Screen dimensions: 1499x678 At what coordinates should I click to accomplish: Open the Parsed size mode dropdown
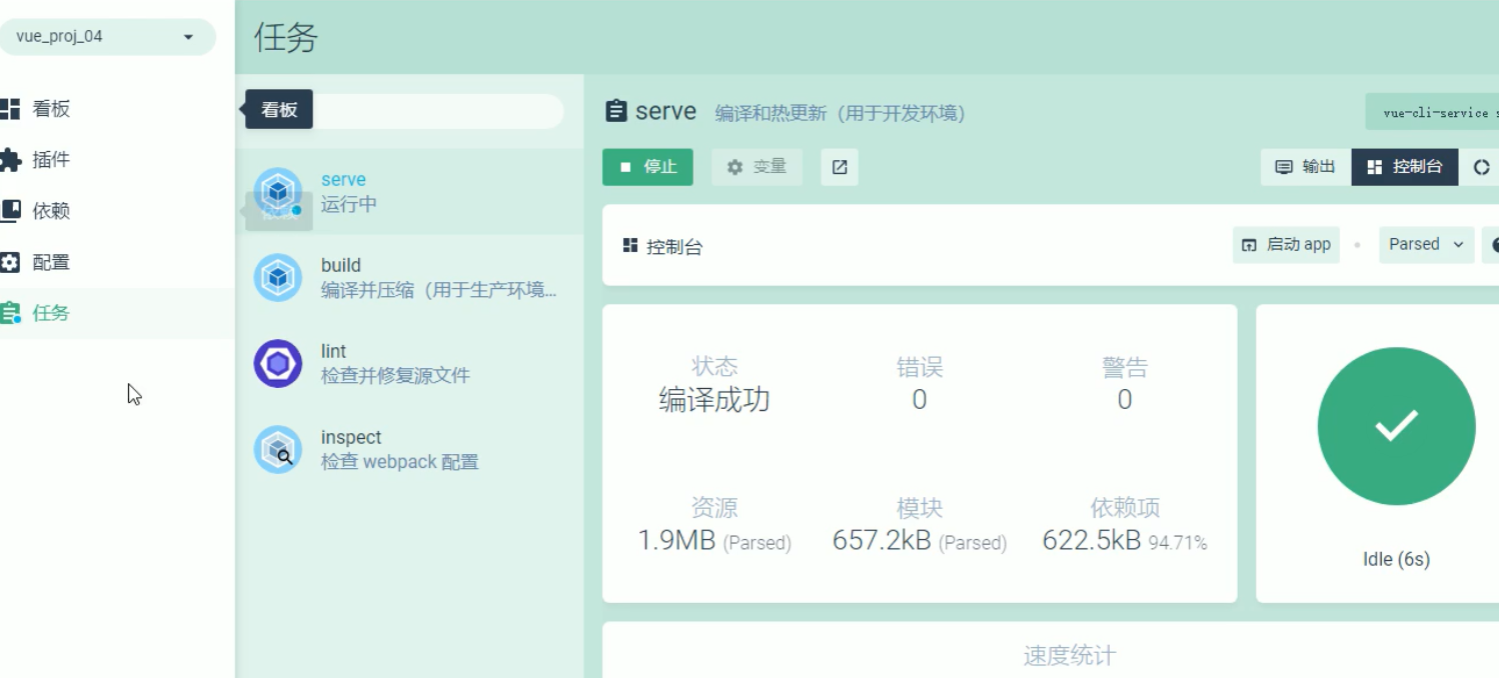(x=1426, y=245)
